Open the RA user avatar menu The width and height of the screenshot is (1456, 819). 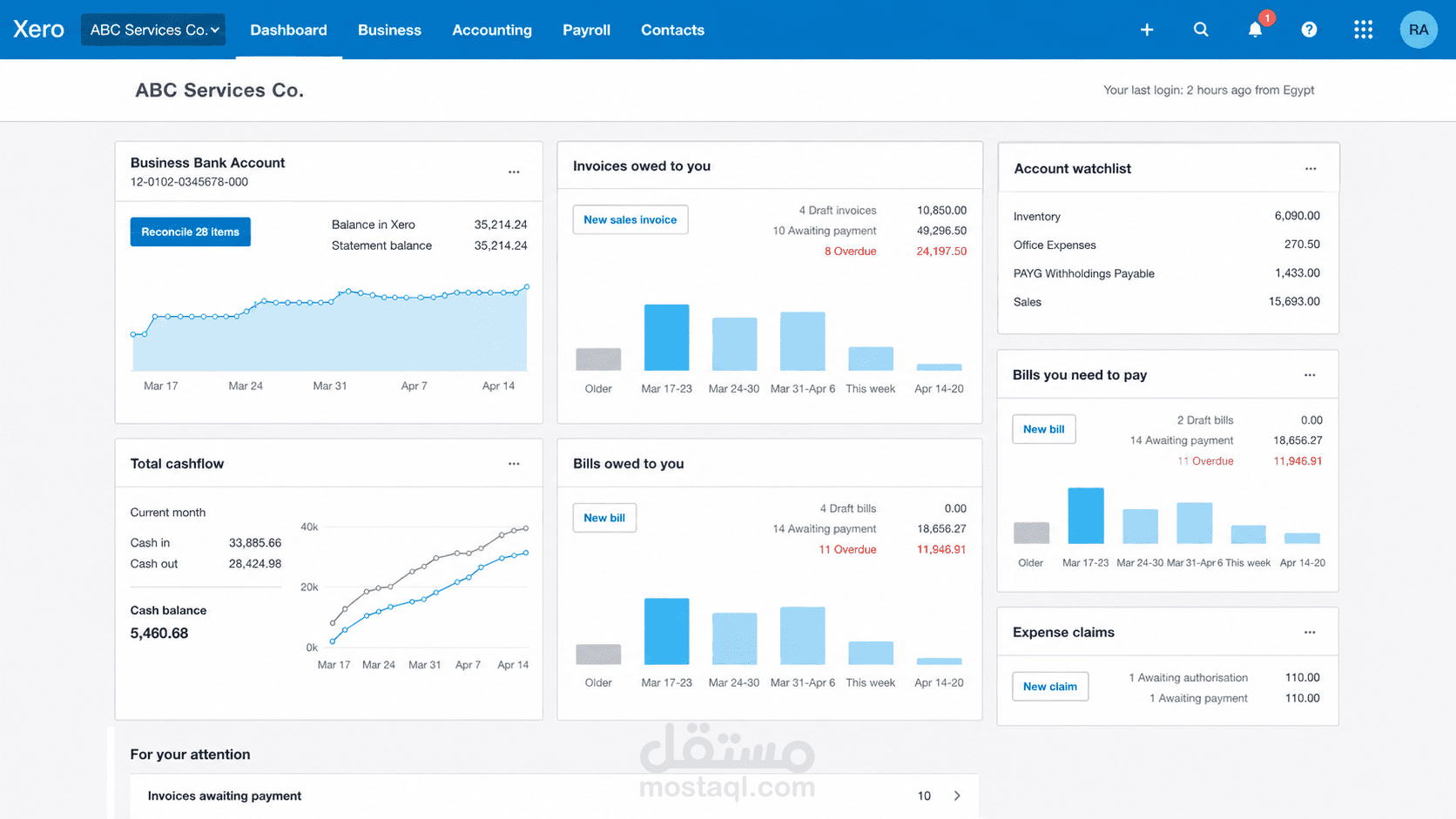(x=1419, y=30)
